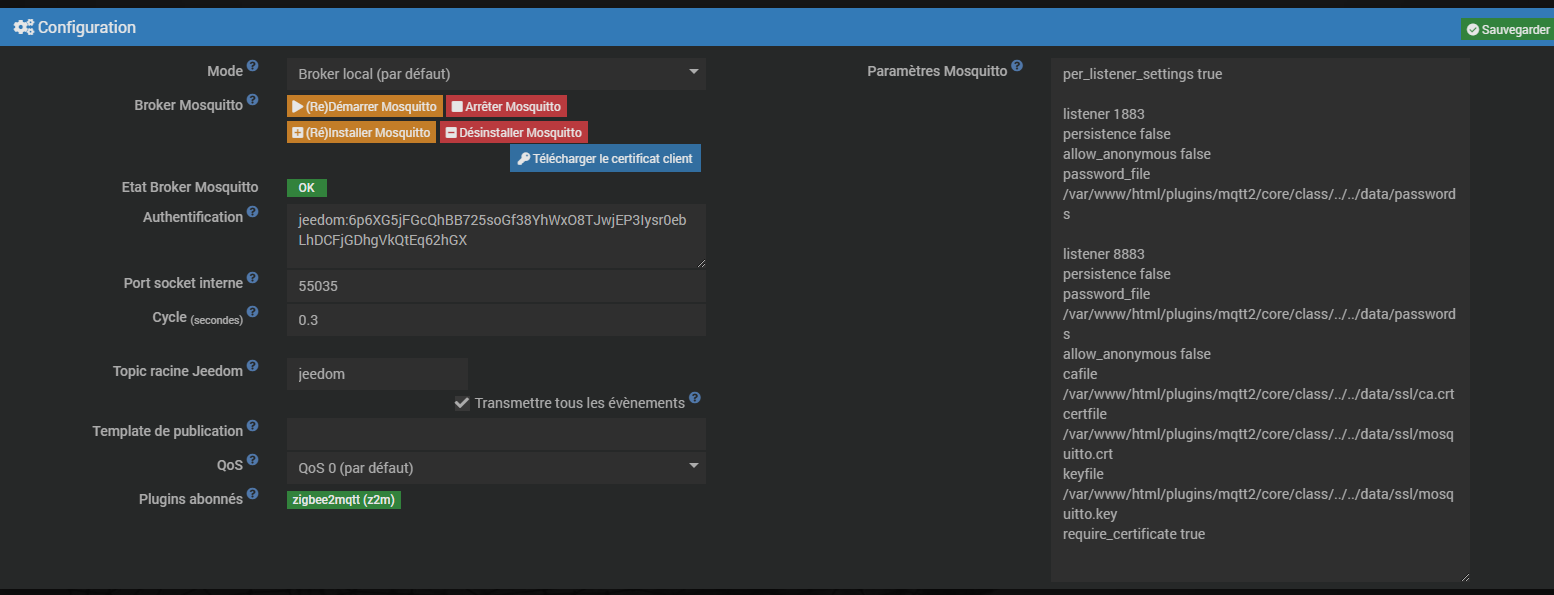
Task: Click (Ré)Installer Mosquitto button
Action: coord(361,132)
